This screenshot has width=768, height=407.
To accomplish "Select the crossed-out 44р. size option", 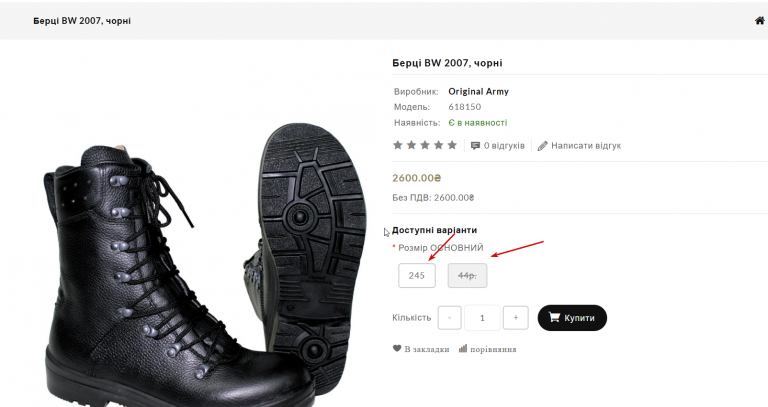I will click(x=467, y=275).
